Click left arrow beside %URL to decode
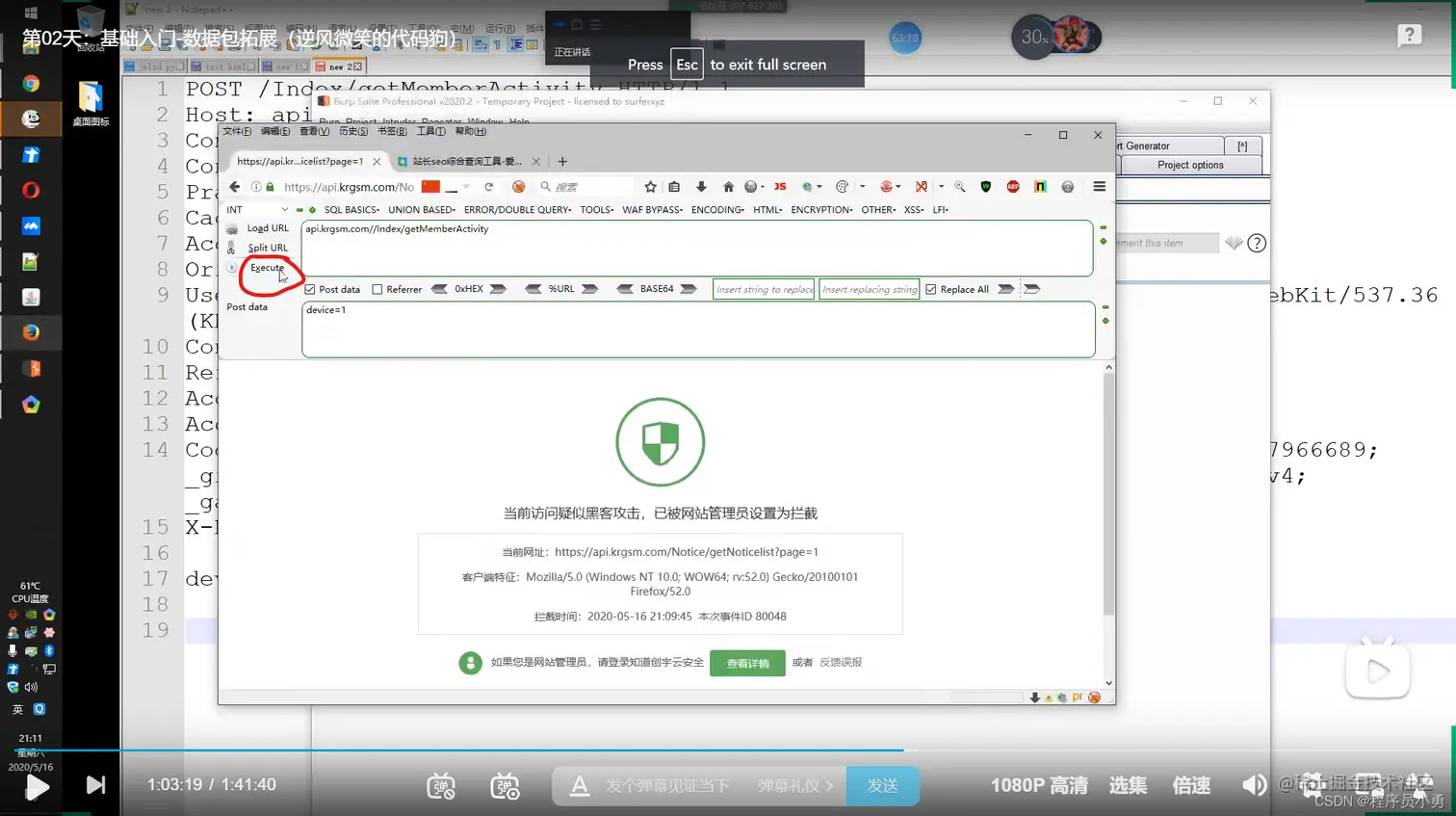Viewport: 1456px width, 816px height. (533, 289)
